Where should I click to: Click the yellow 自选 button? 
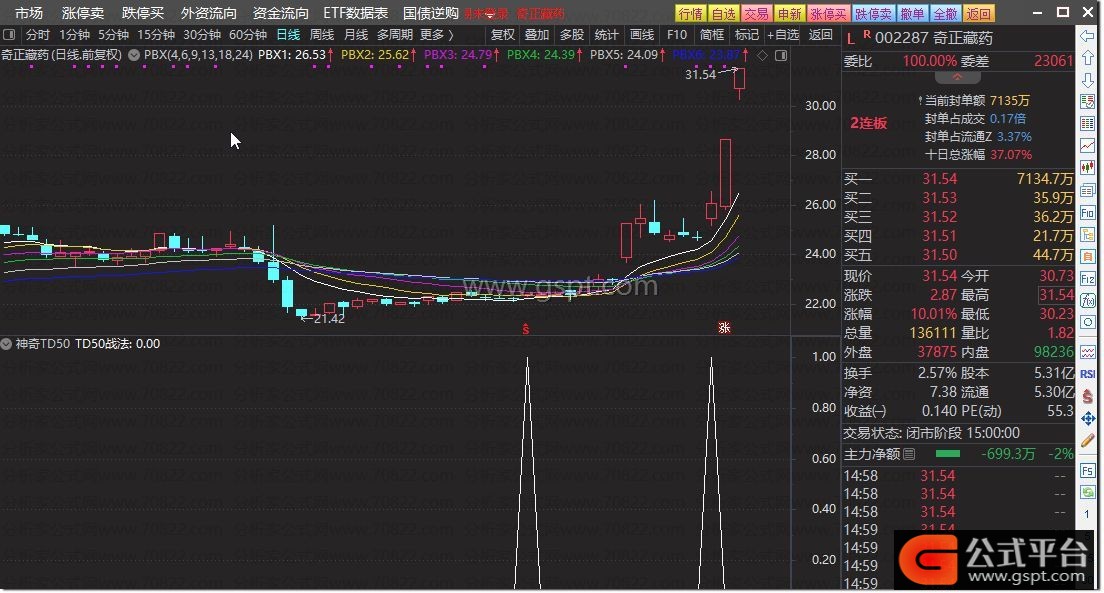[723, 13]
